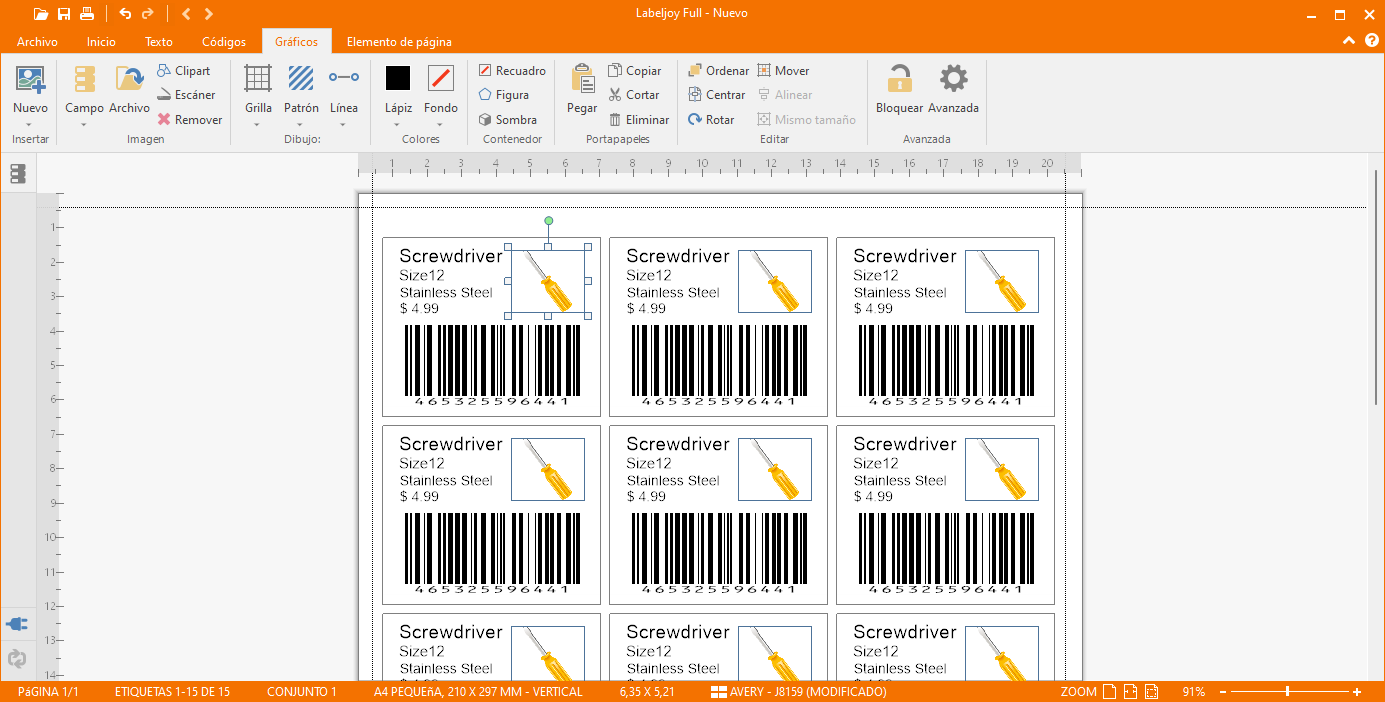Click the CONJUNTO 1 status entry
Screen dimensions: 1385x702
tap(302, 692)
